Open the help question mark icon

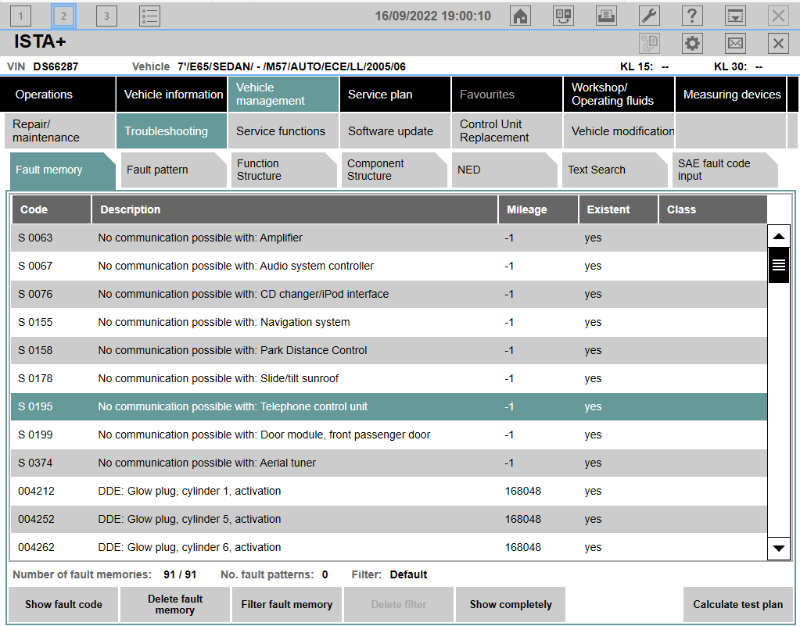coord(692,16)
